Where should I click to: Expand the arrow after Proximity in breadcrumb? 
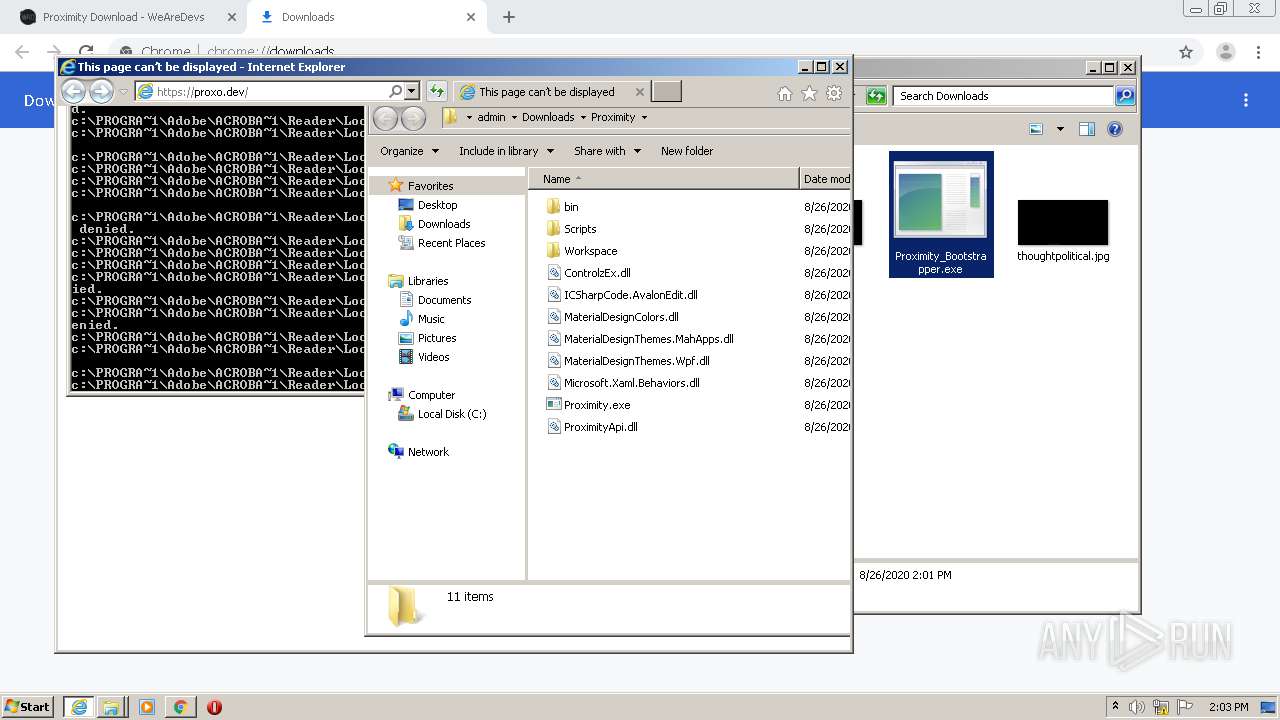(644, 118)
